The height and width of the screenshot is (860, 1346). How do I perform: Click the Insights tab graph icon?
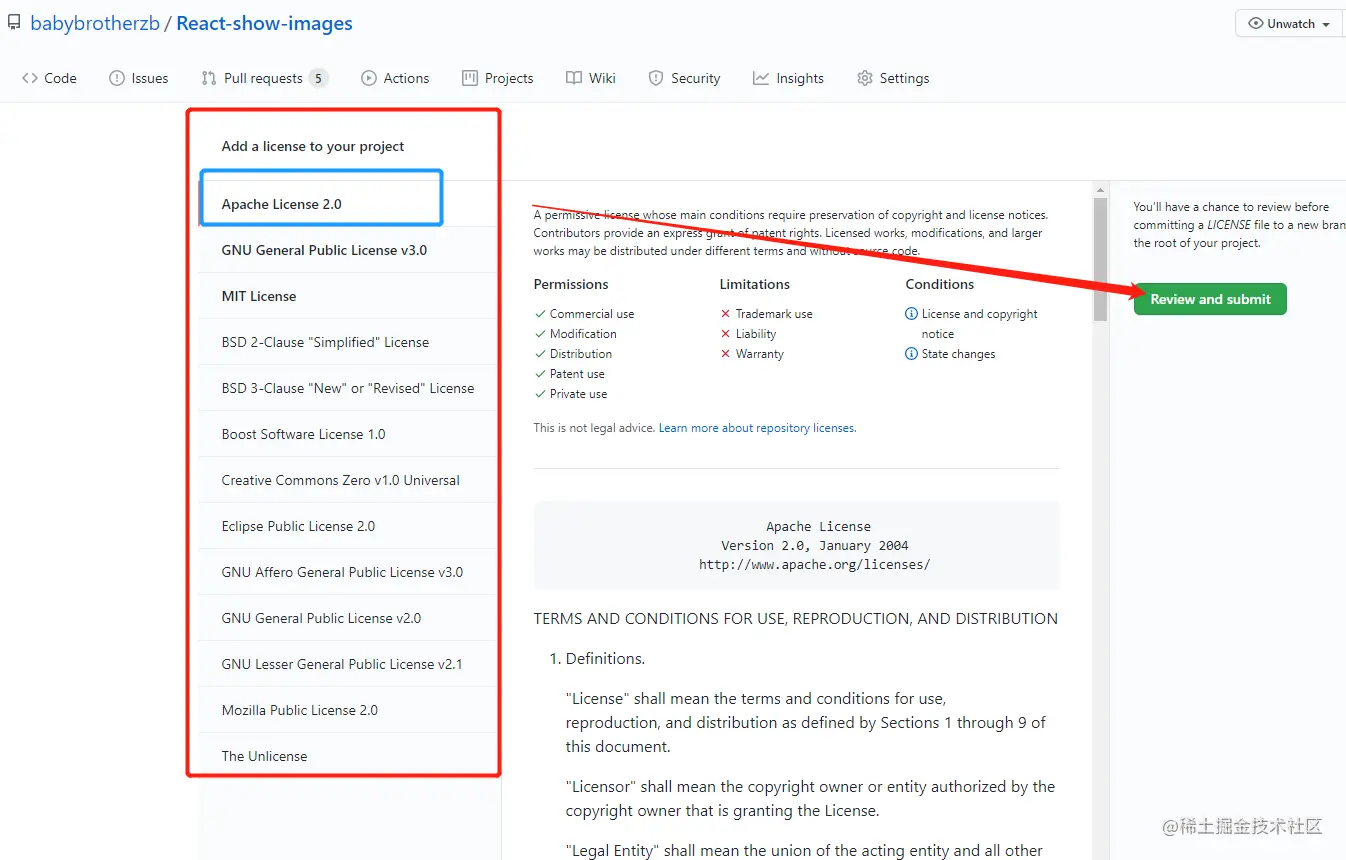pos(761,78)
